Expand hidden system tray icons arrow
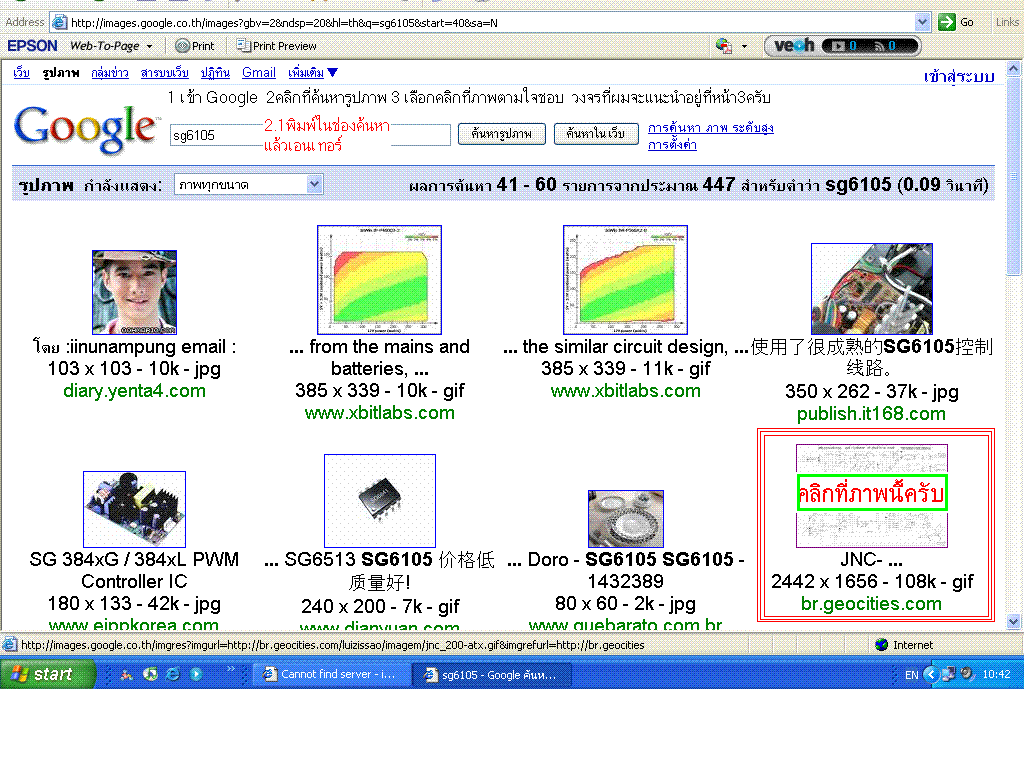Screen dimensions: 1024x768 click(x=932, y=674)
